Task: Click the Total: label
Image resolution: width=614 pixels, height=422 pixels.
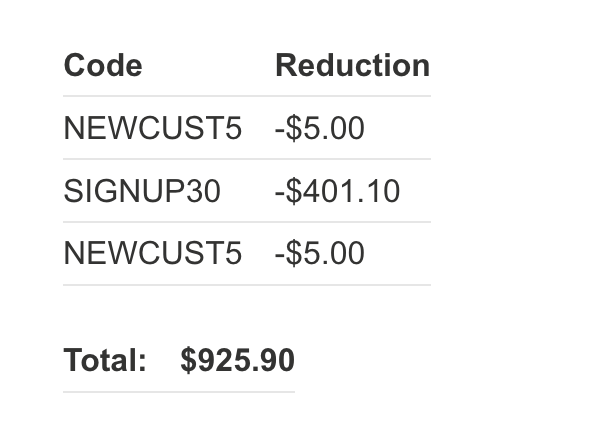Action: click(105, 360)
